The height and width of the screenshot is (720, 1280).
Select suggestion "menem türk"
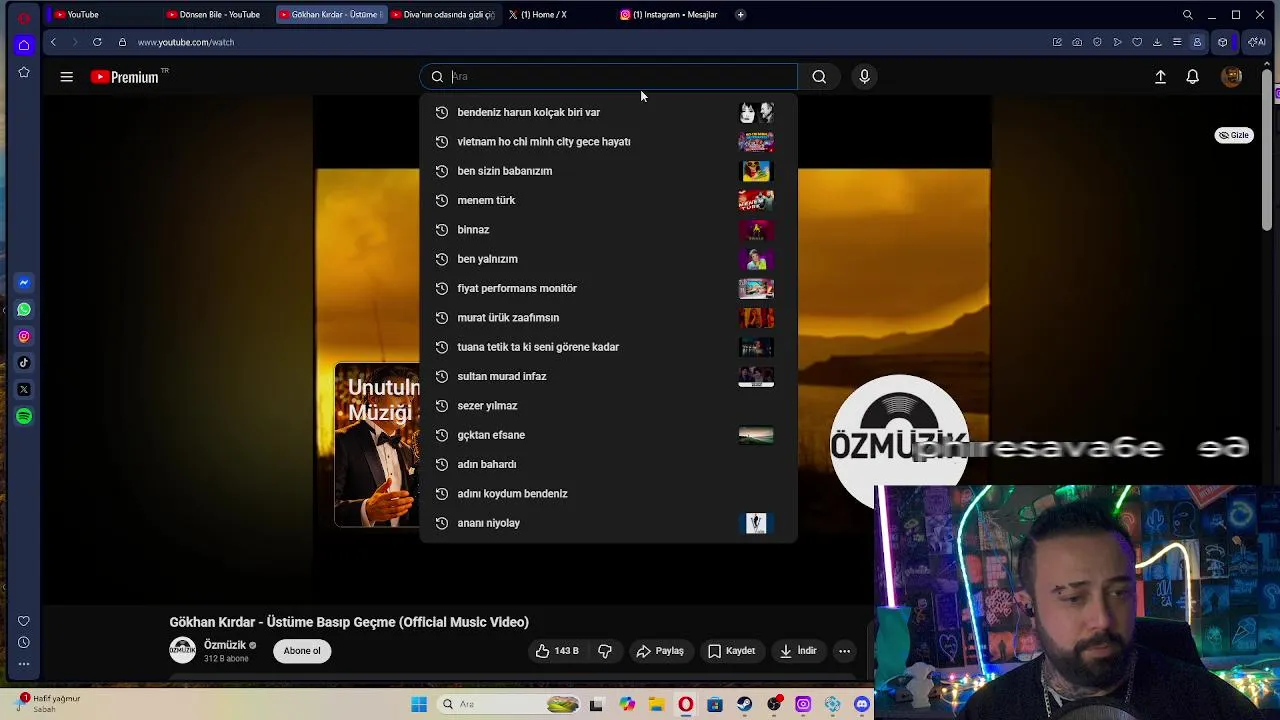coord(608,200)
